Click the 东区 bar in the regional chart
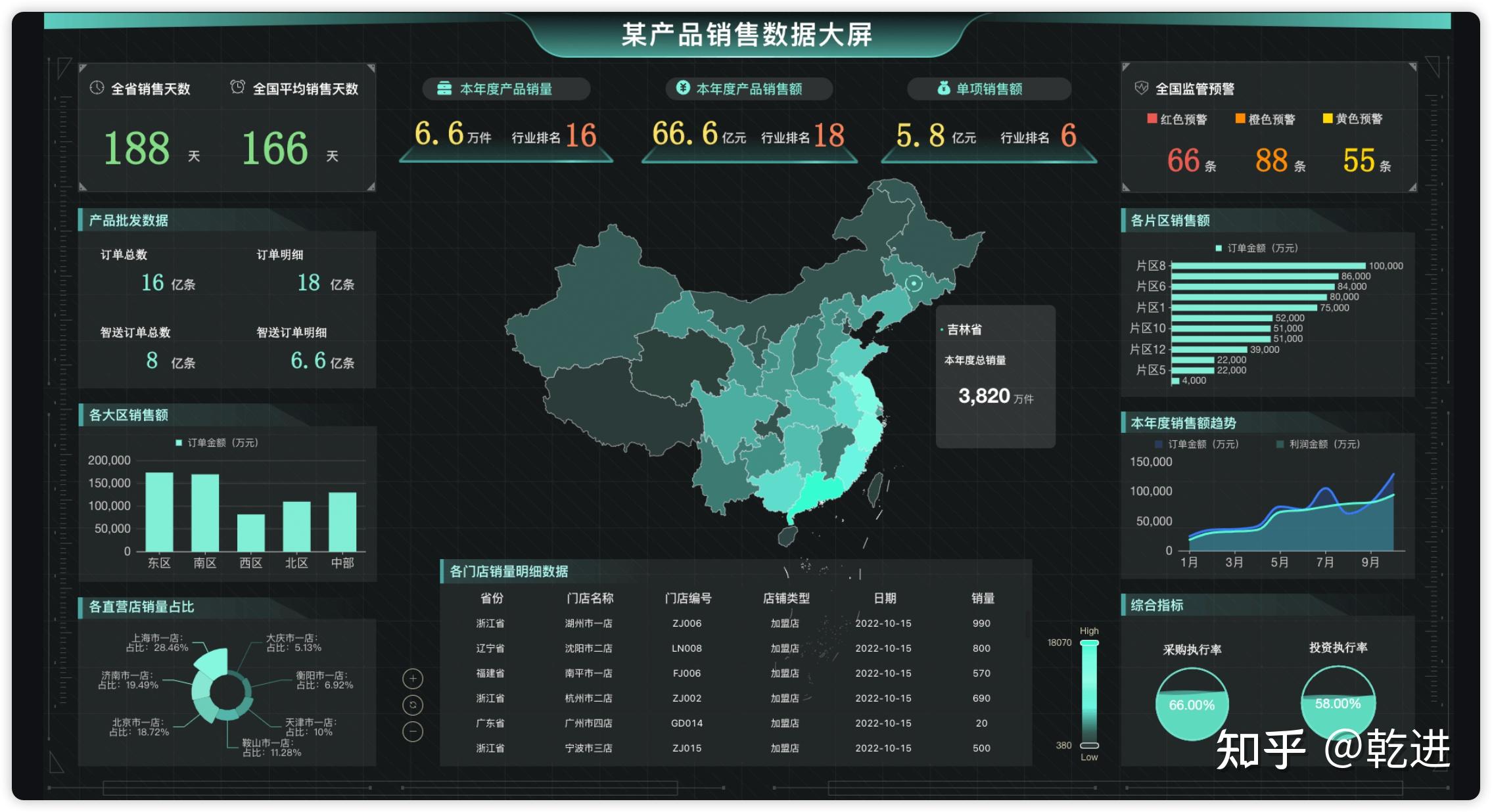1492x812 pixels. click(159, 512)
